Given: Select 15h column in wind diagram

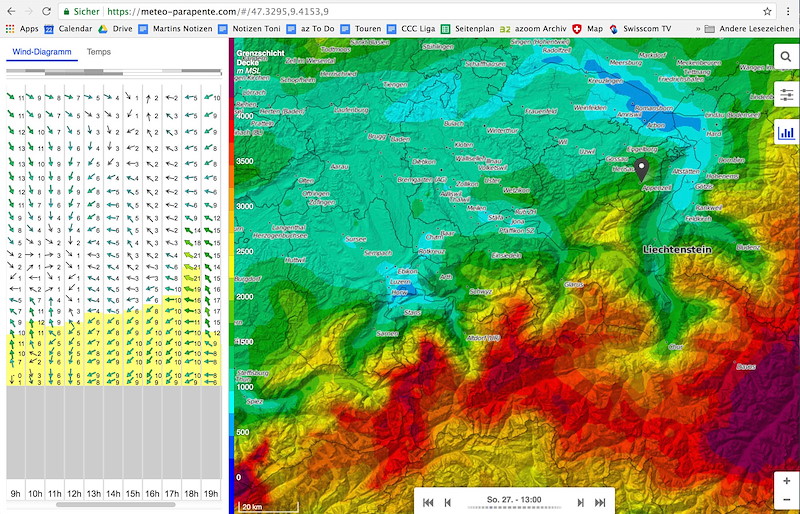Looking at the screenshot, I should pyautogui.click(x=133, y=494).
